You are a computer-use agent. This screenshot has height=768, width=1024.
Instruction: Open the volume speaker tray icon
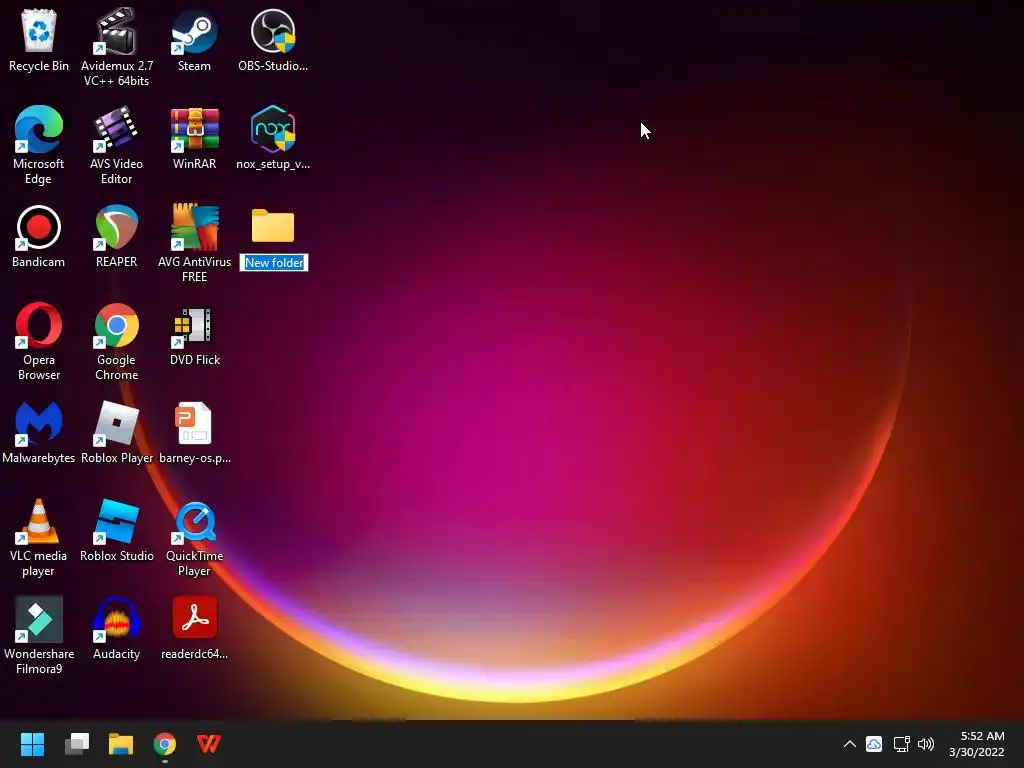pyautogui.click(x=925, y=744)
